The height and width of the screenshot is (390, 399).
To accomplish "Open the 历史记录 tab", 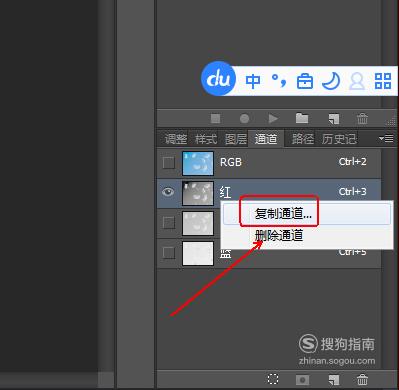I will 339,139.
